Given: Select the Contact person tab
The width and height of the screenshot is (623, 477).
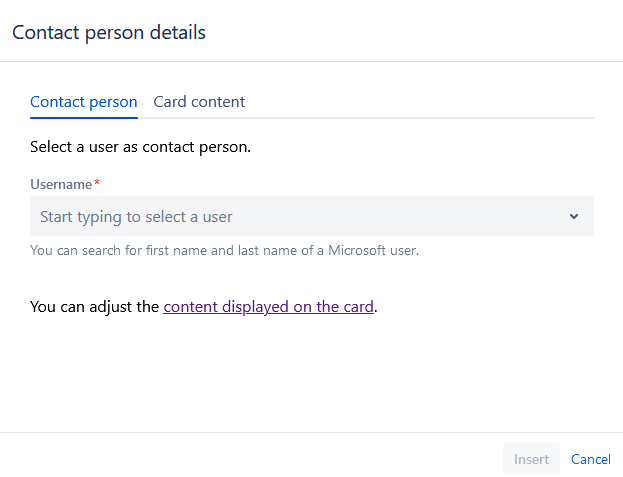Looking at the screenshot, I should coord(84,102).
